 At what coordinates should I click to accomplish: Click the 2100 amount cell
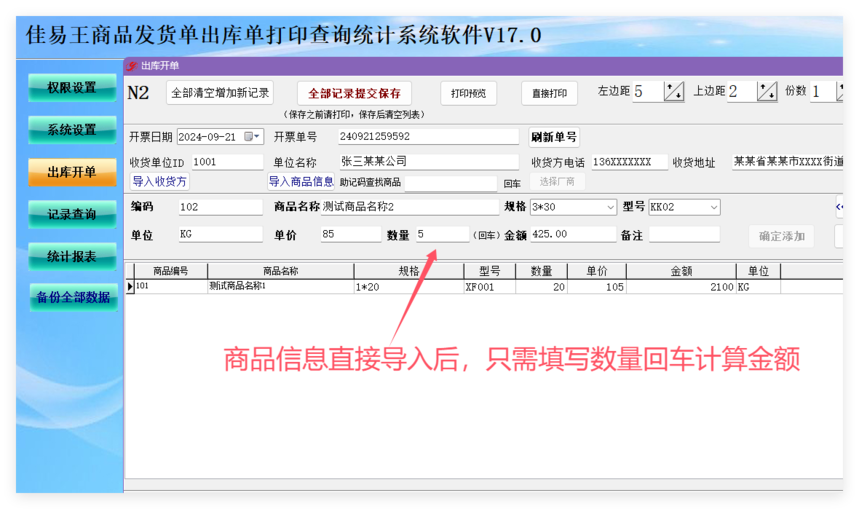click(x=681, y=287)
